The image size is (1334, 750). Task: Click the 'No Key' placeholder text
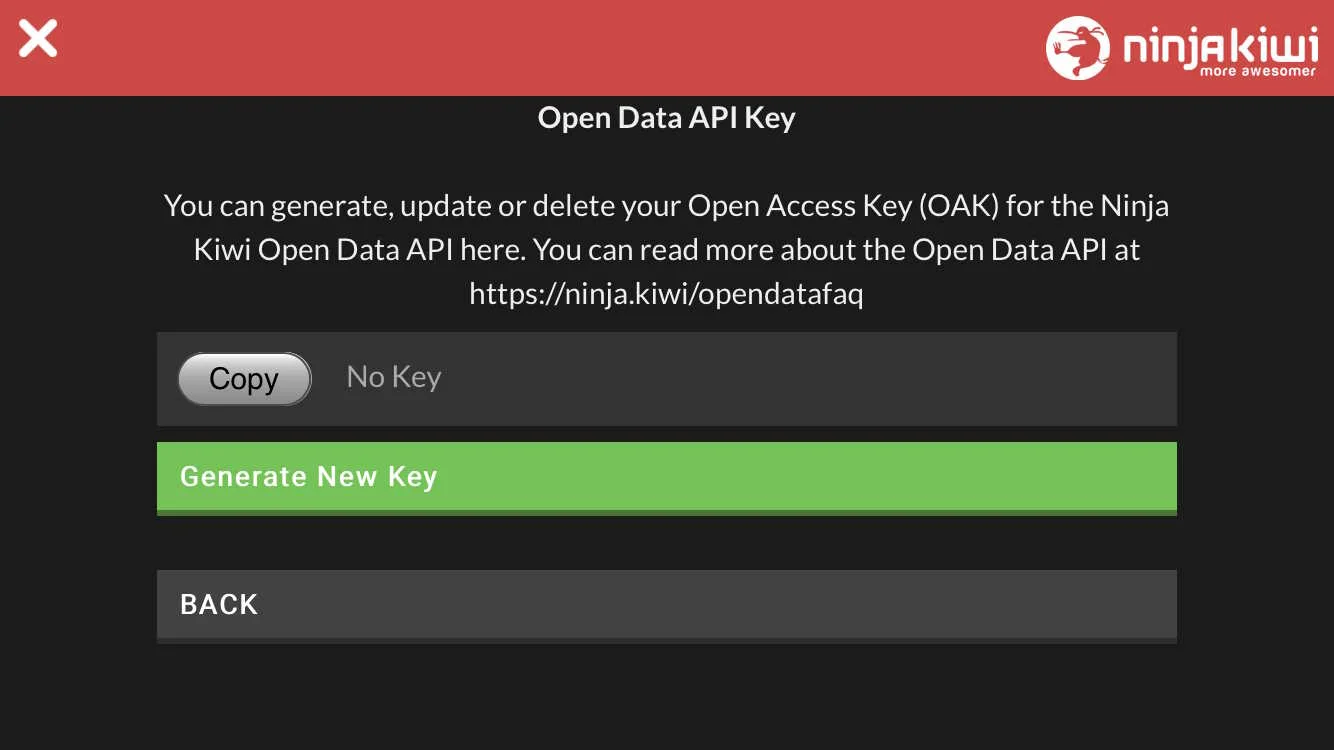[393, 377]
